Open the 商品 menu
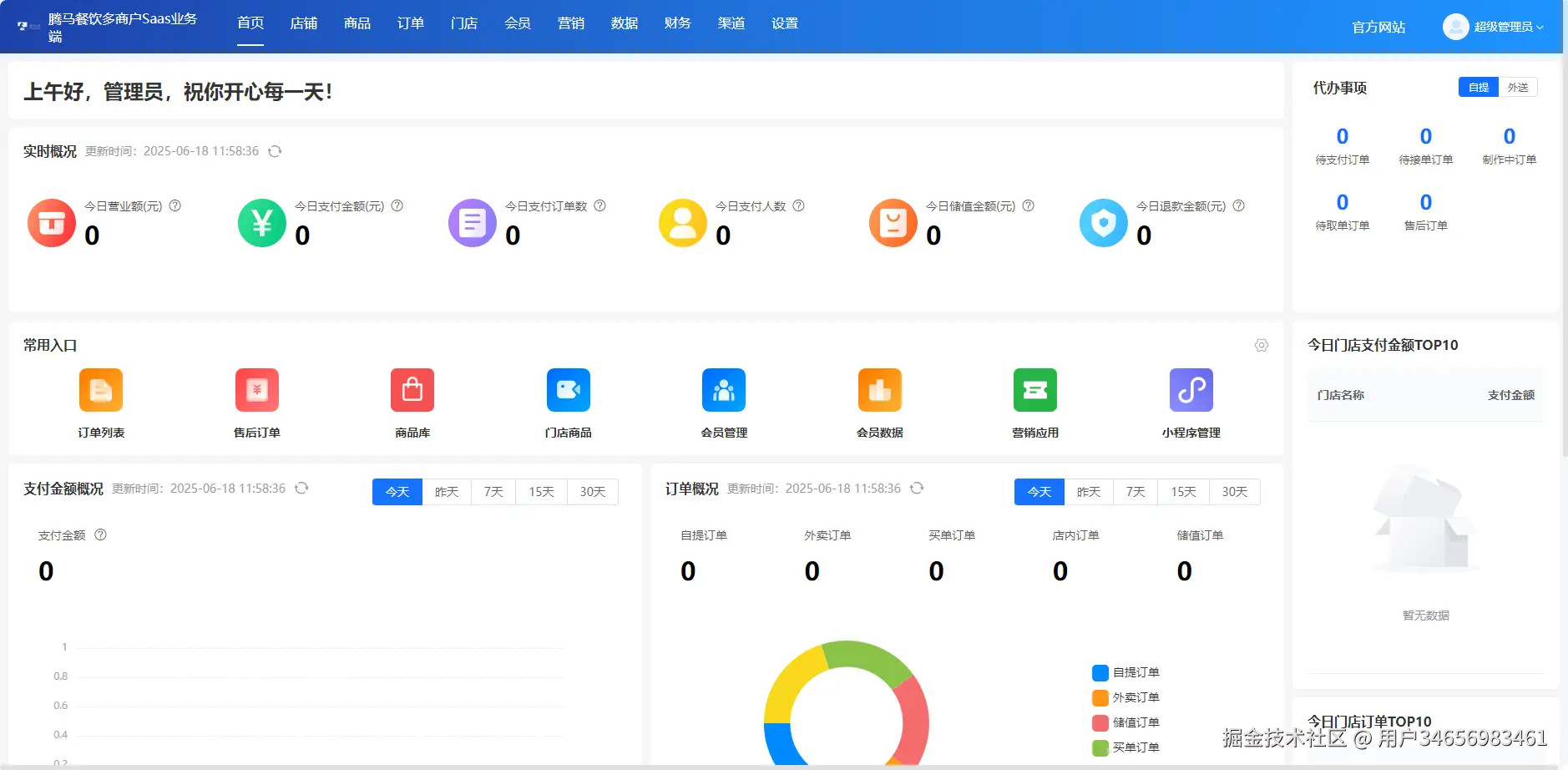Screen dimensions: 1568x770 coord(357,23)
